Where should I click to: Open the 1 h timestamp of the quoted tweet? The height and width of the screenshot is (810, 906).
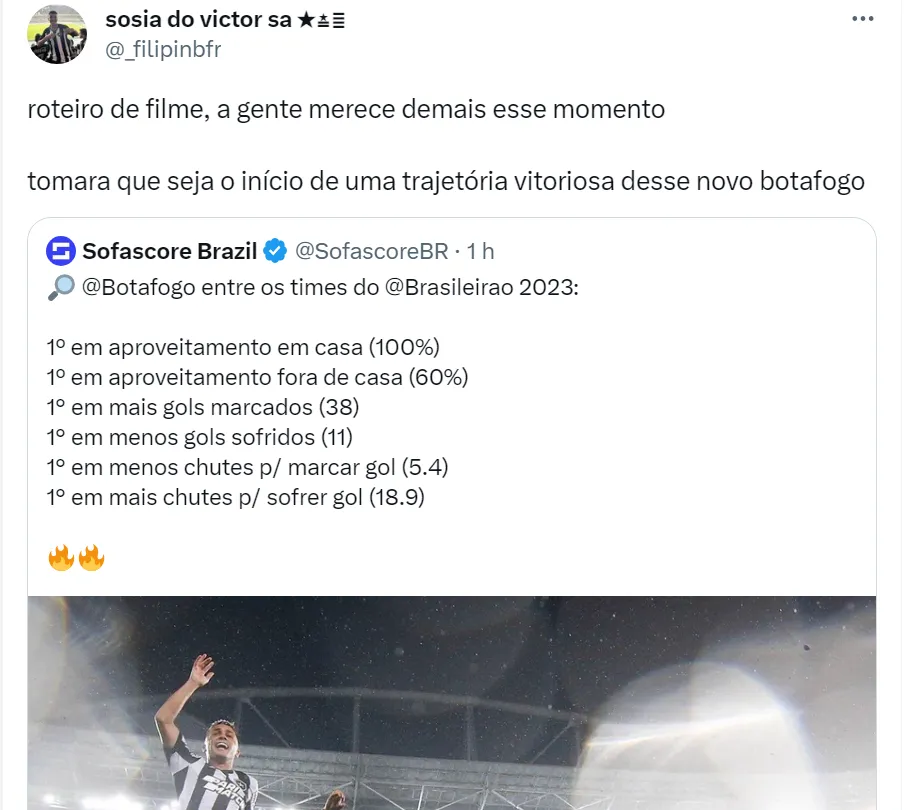[x=480, y=251]
